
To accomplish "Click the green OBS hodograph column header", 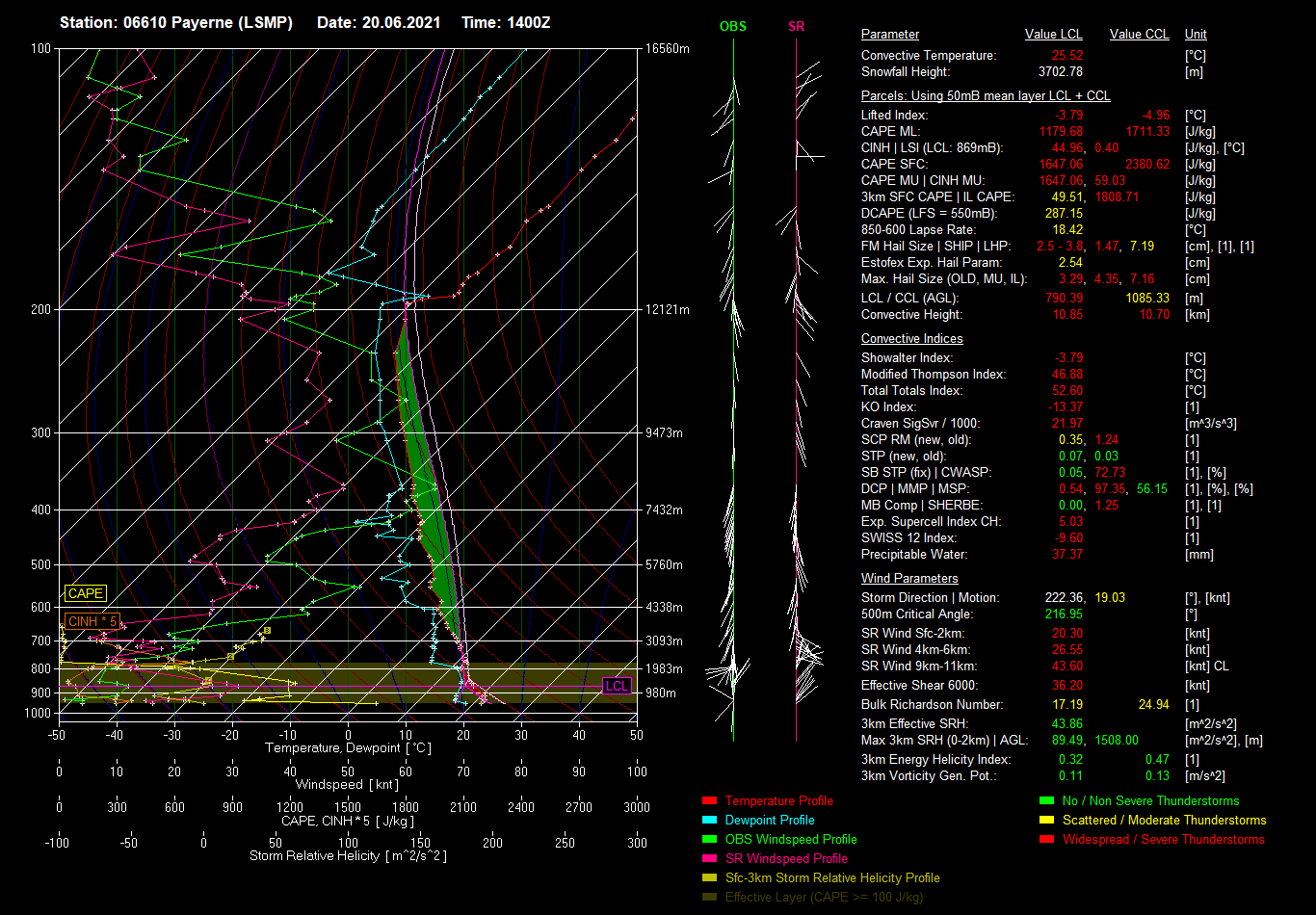I will tap(732, 27).
